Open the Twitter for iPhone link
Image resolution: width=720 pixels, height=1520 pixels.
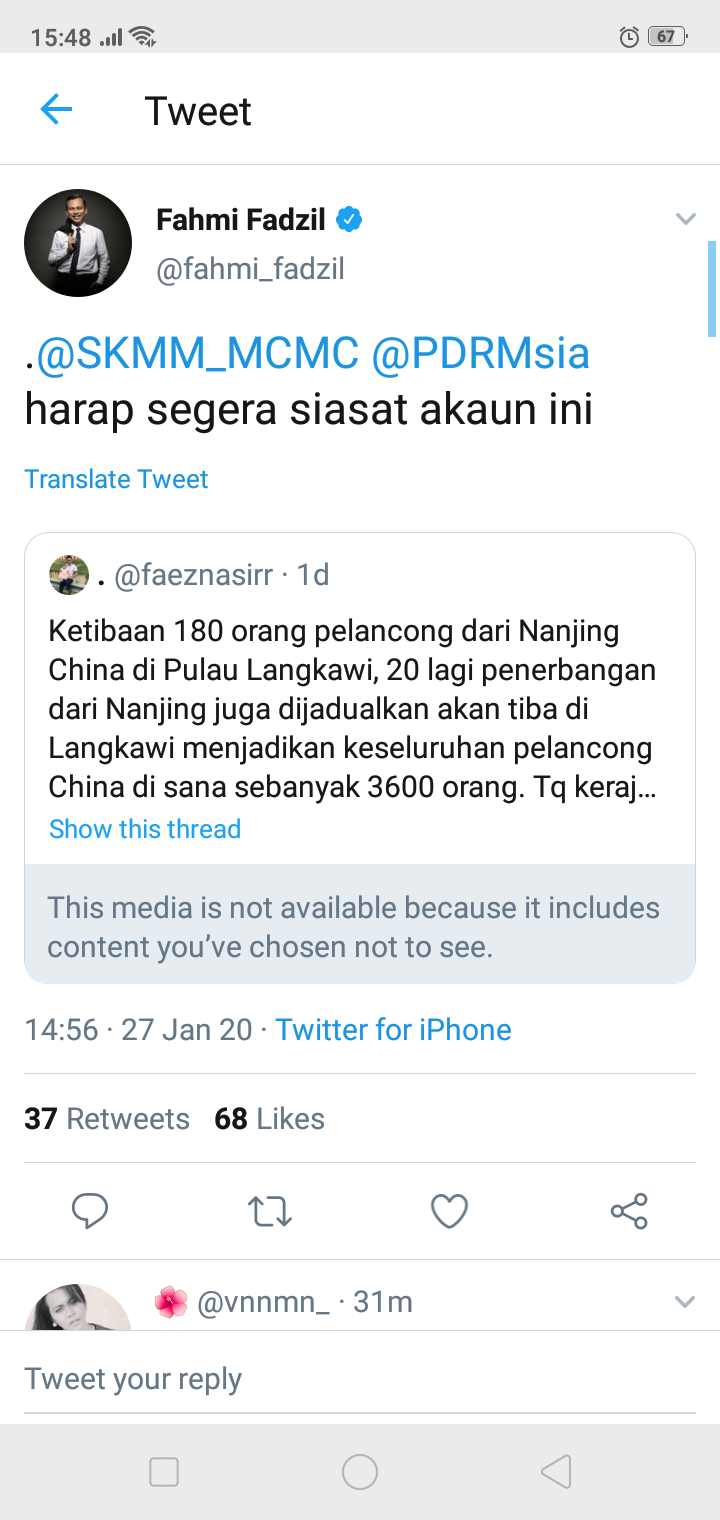393,1030
